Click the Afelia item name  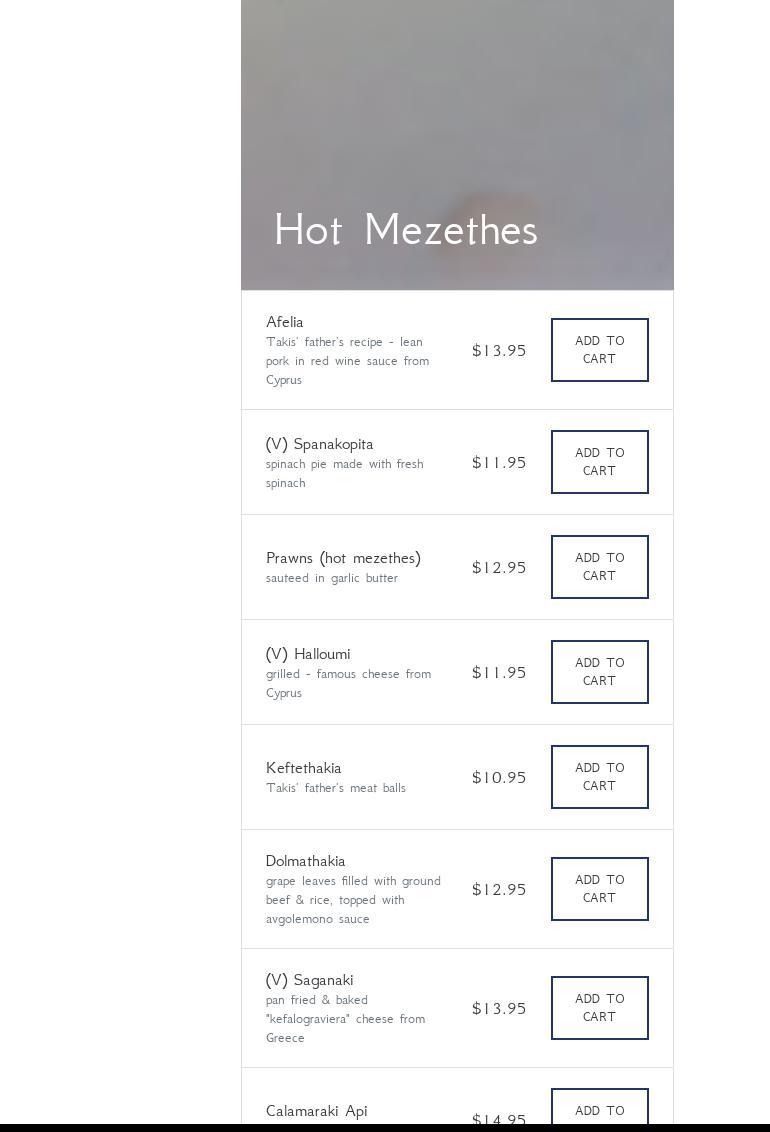[x=285, y=322]
